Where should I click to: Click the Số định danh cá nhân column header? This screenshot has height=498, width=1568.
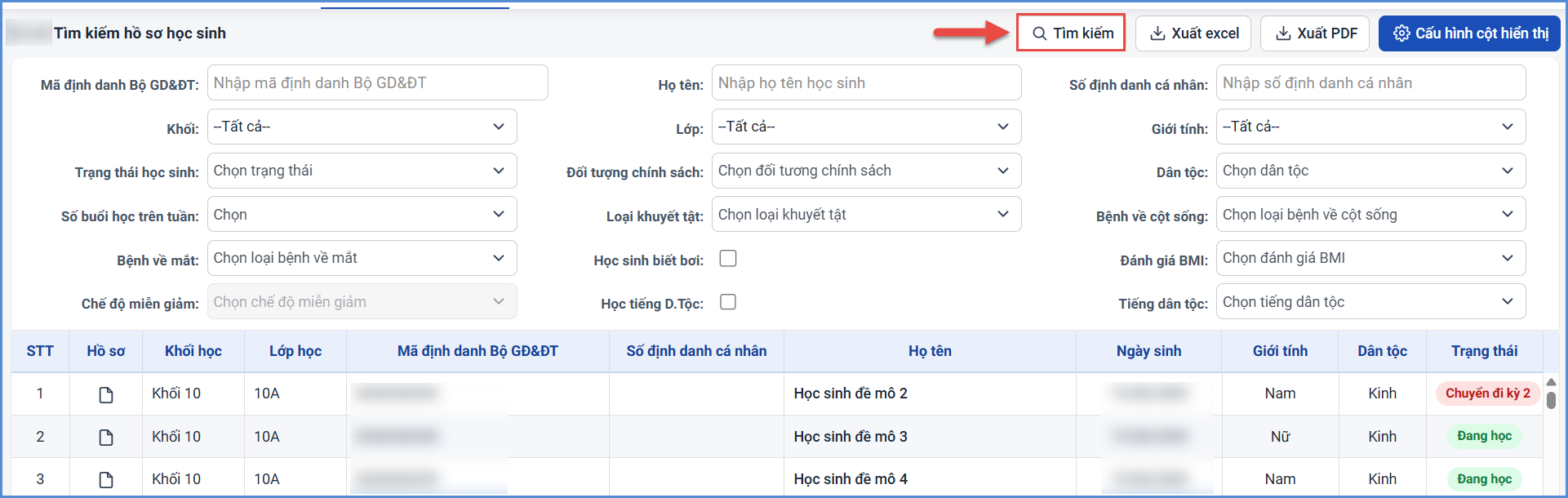696,351
